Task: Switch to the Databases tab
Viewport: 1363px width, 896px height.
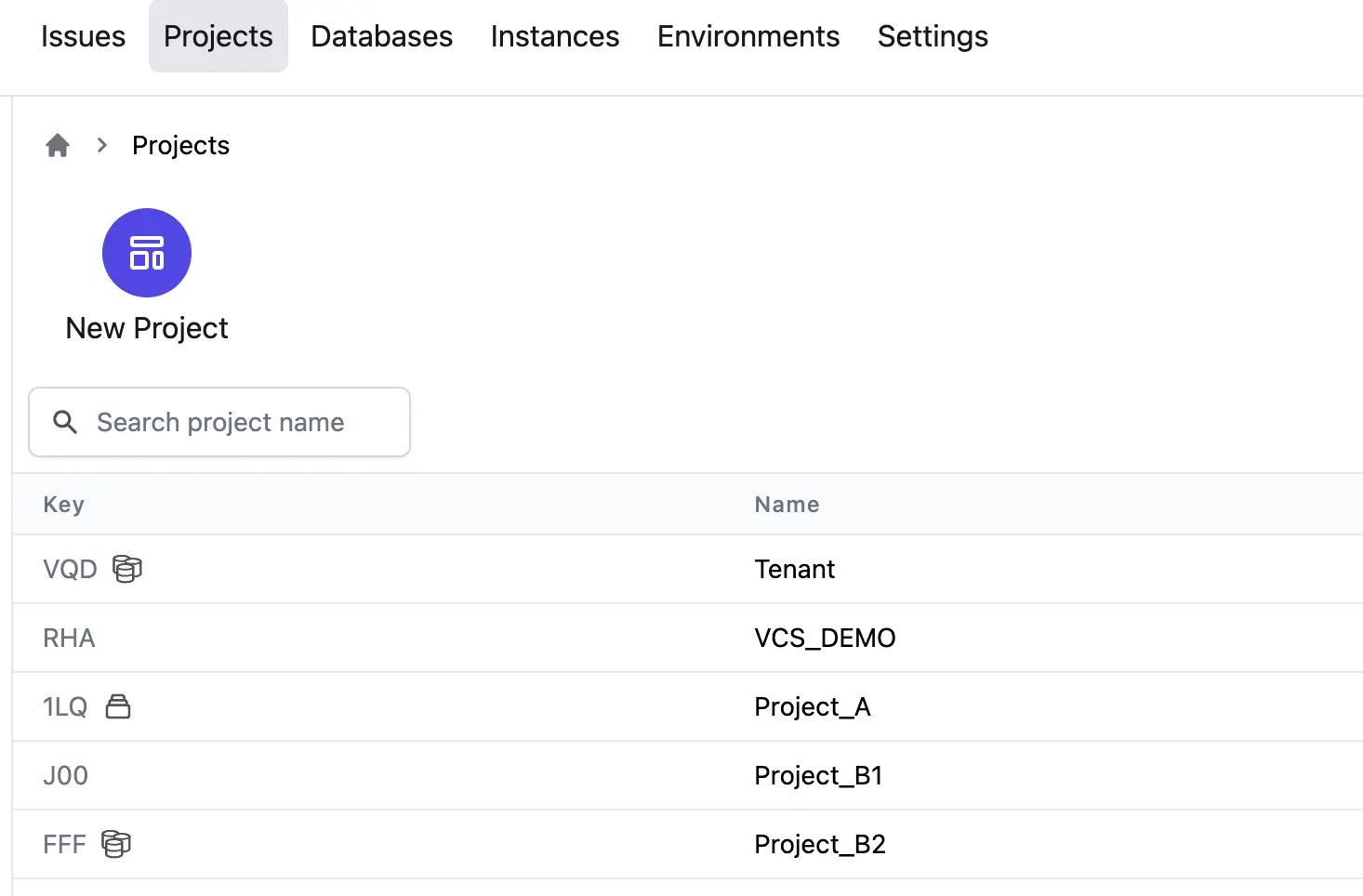Action: click(x=381, y=36)
